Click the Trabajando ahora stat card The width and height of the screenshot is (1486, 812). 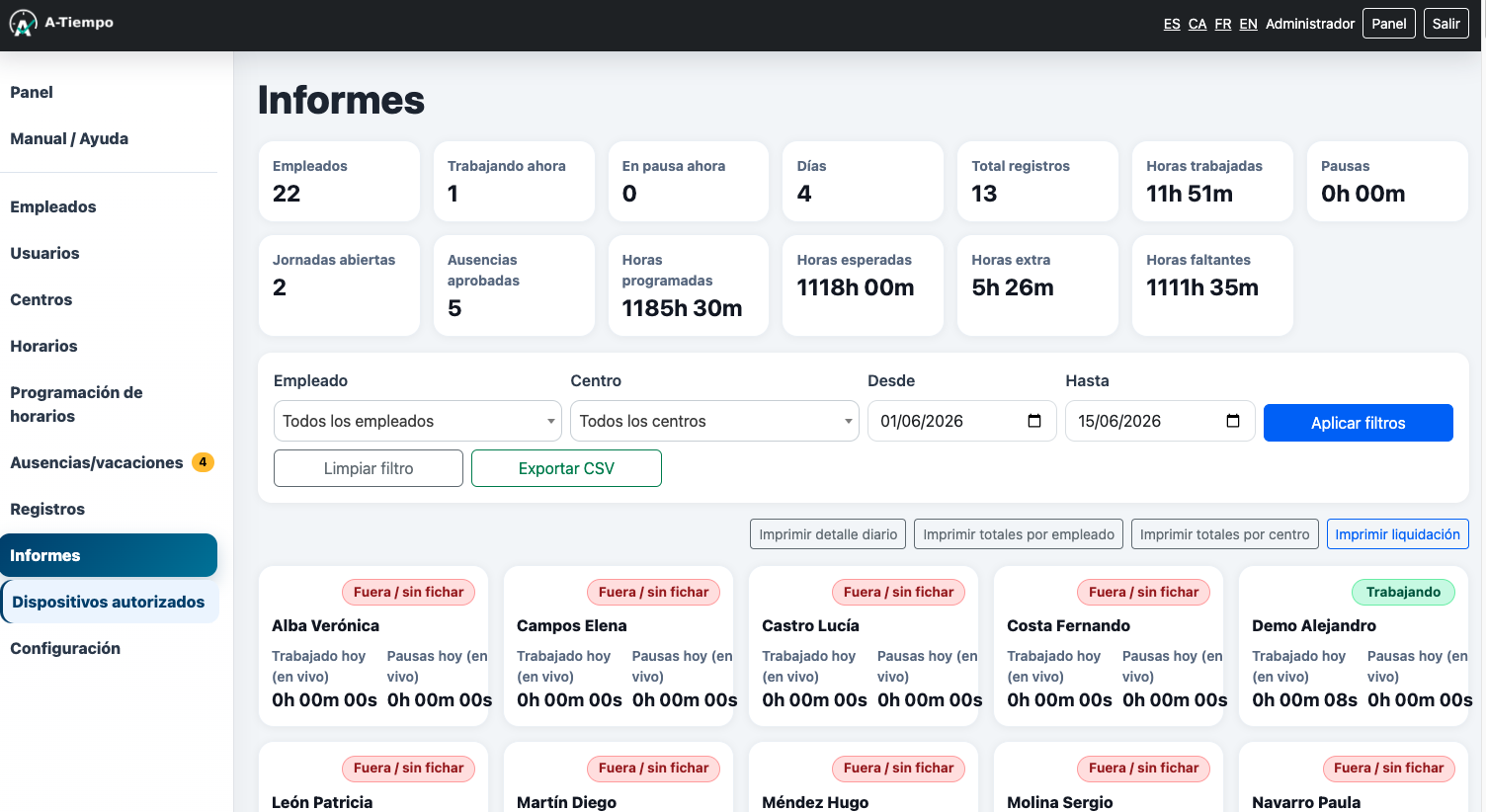click(514, 181)
